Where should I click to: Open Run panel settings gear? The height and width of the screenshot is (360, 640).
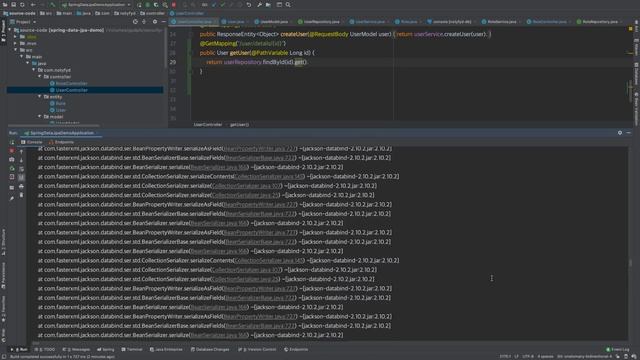620,133
